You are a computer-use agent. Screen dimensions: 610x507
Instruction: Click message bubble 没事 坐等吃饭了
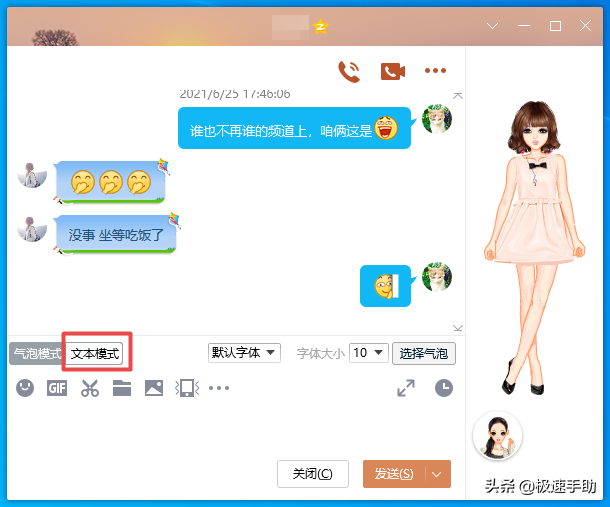click(116, 235)
